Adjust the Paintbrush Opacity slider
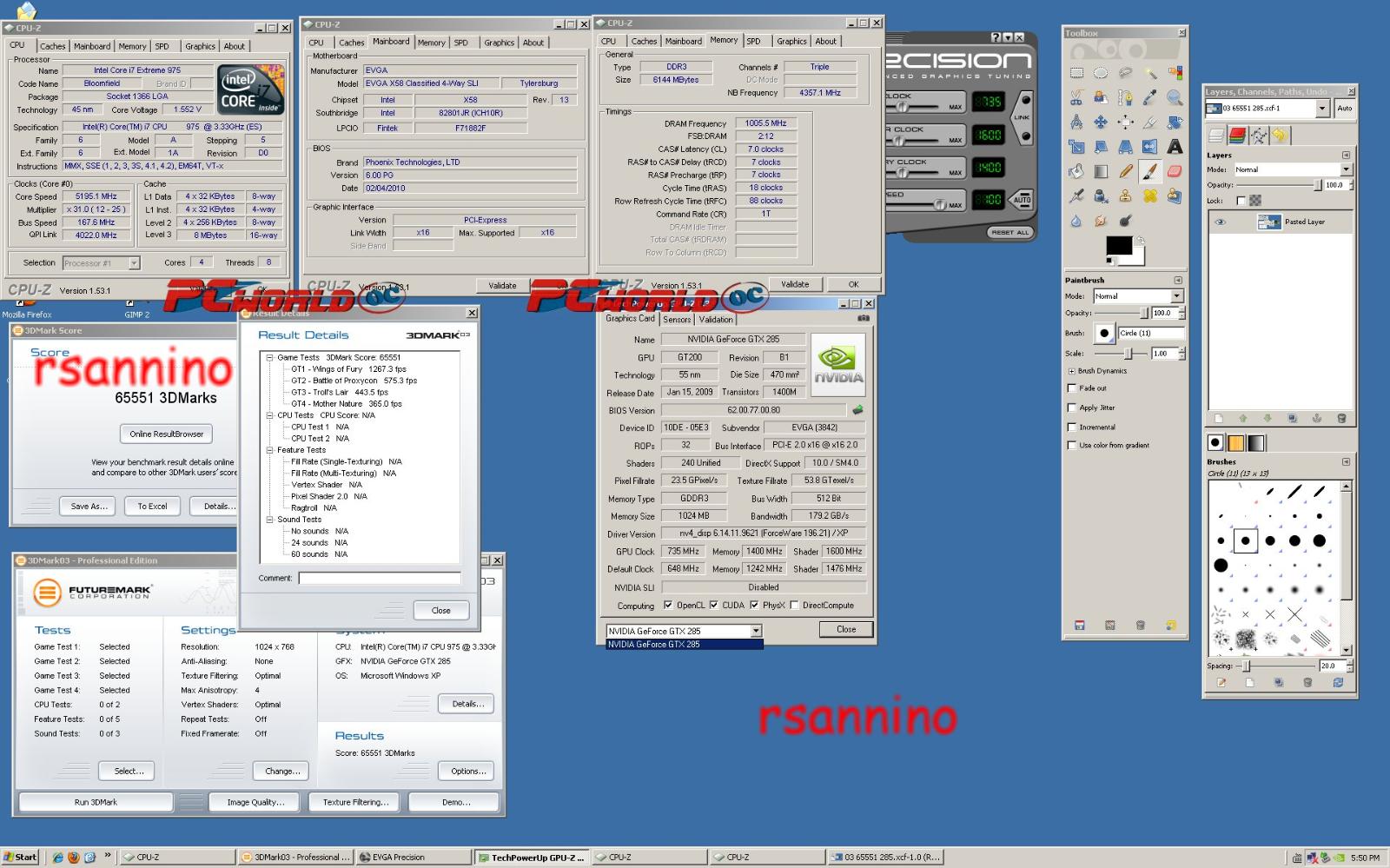Viewport: 1390px width, 868px height. 1122,313
